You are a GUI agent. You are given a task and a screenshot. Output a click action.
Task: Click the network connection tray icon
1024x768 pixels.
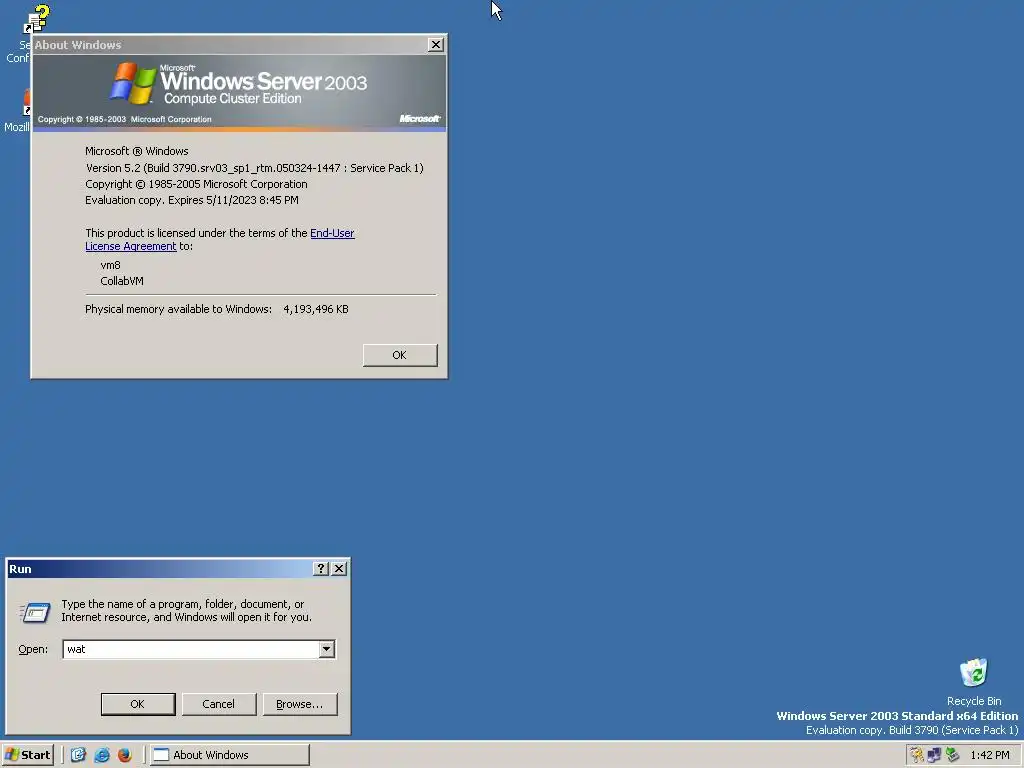click(935, 755)
